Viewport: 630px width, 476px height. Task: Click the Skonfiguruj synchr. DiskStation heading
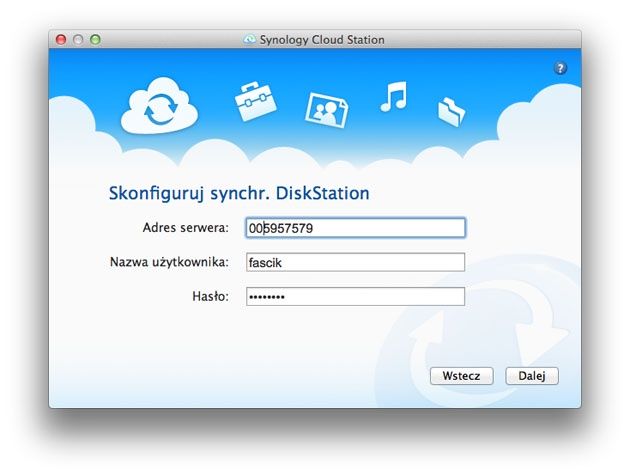pos(239,194)
